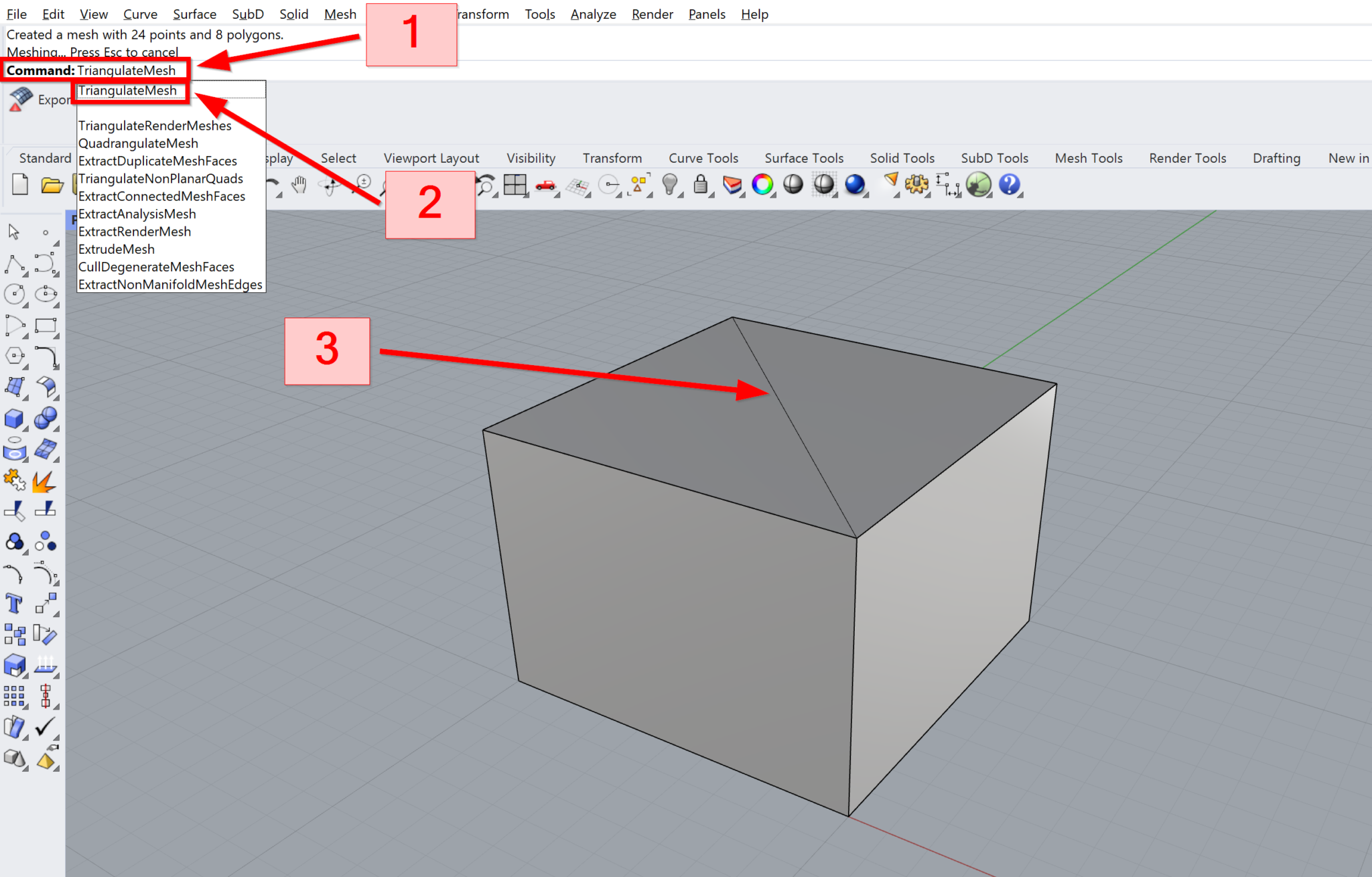Select the Box solid tool in the sidebar
The width and height of the screenshot is (1372, 877).
click(14, 419)
